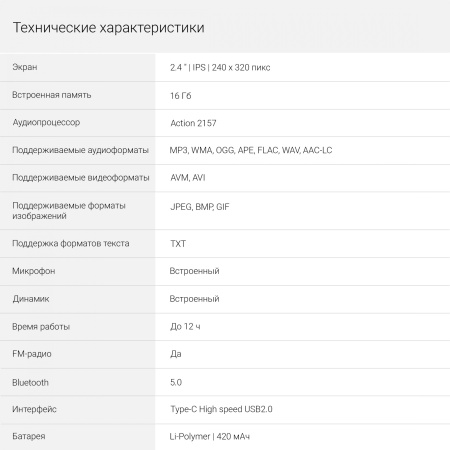Click the MP3, WMA, OGG audio formats list
Viewport: 450px width, 450px height.
point(251,150)
